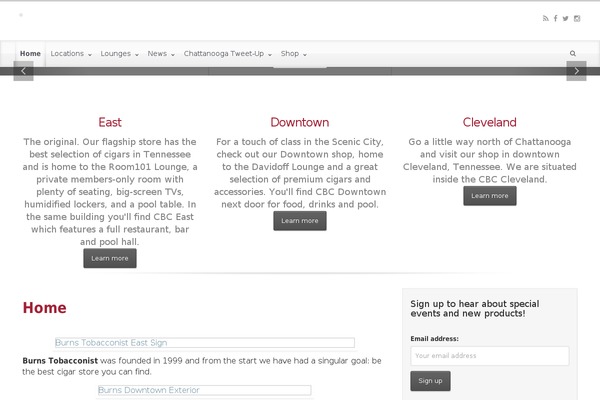This screenshot has width=600, height=400.
Task: Open the East heading link
Action: [110, 122]
